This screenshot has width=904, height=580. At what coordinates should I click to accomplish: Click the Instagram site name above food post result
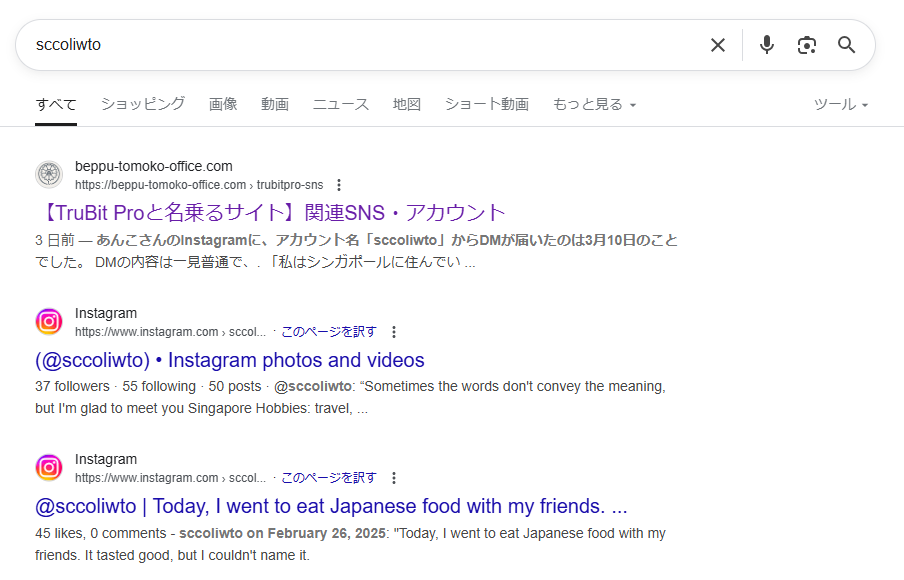coord(106,459)
